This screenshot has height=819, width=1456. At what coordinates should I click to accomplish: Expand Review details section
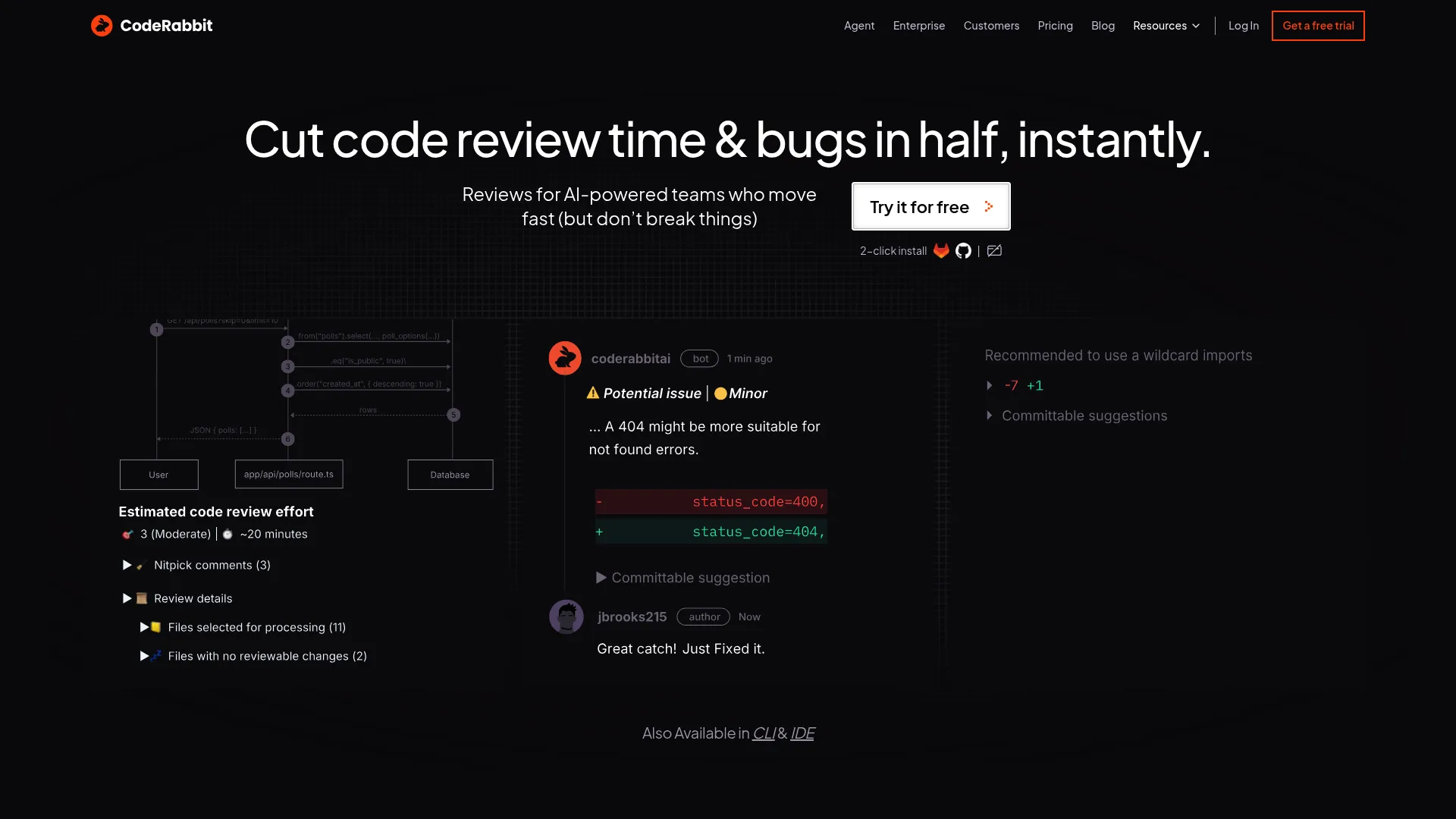(x=127, y=598)
